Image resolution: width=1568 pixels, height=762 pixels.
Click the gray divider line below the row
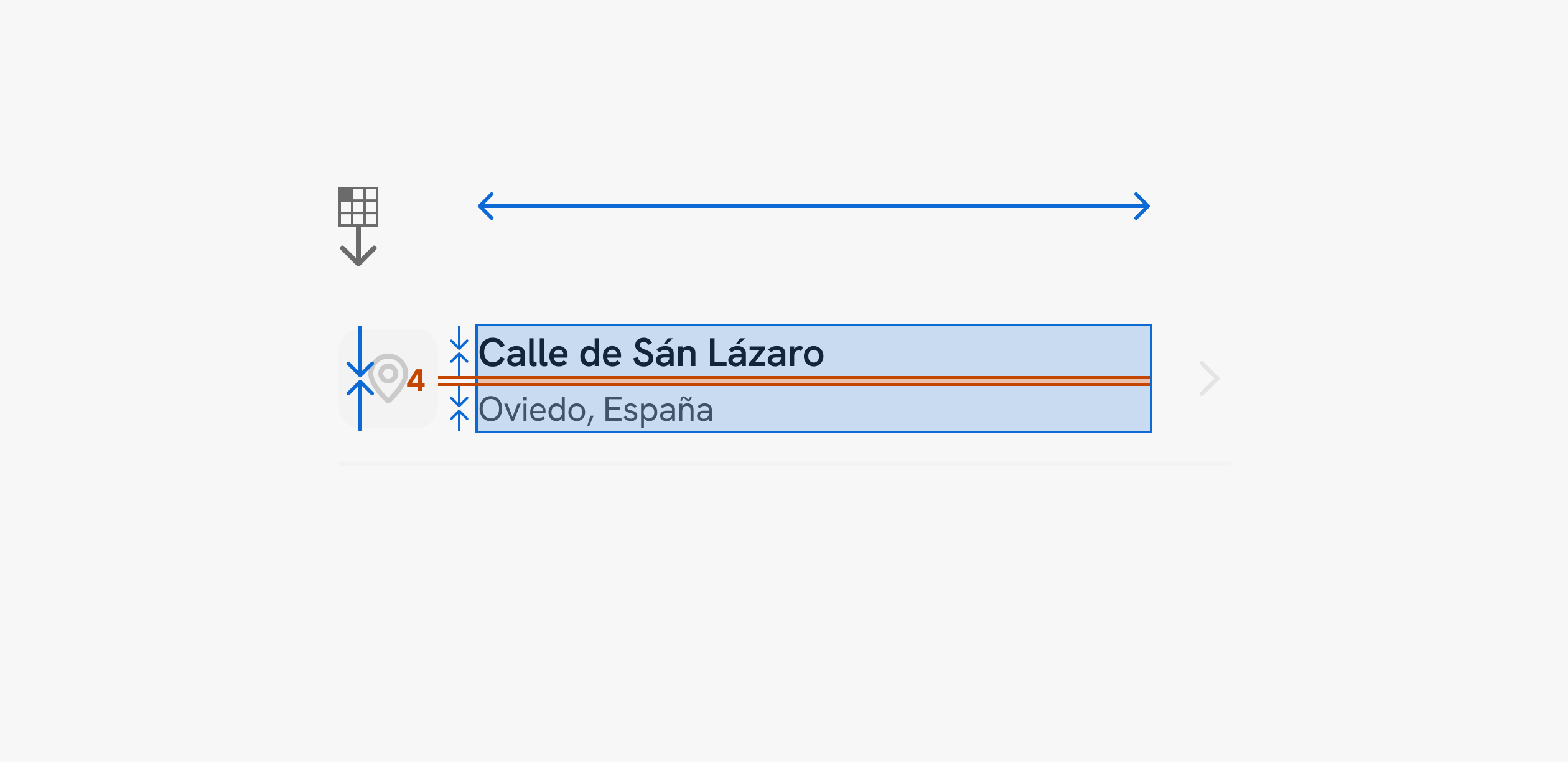(784, 463)
